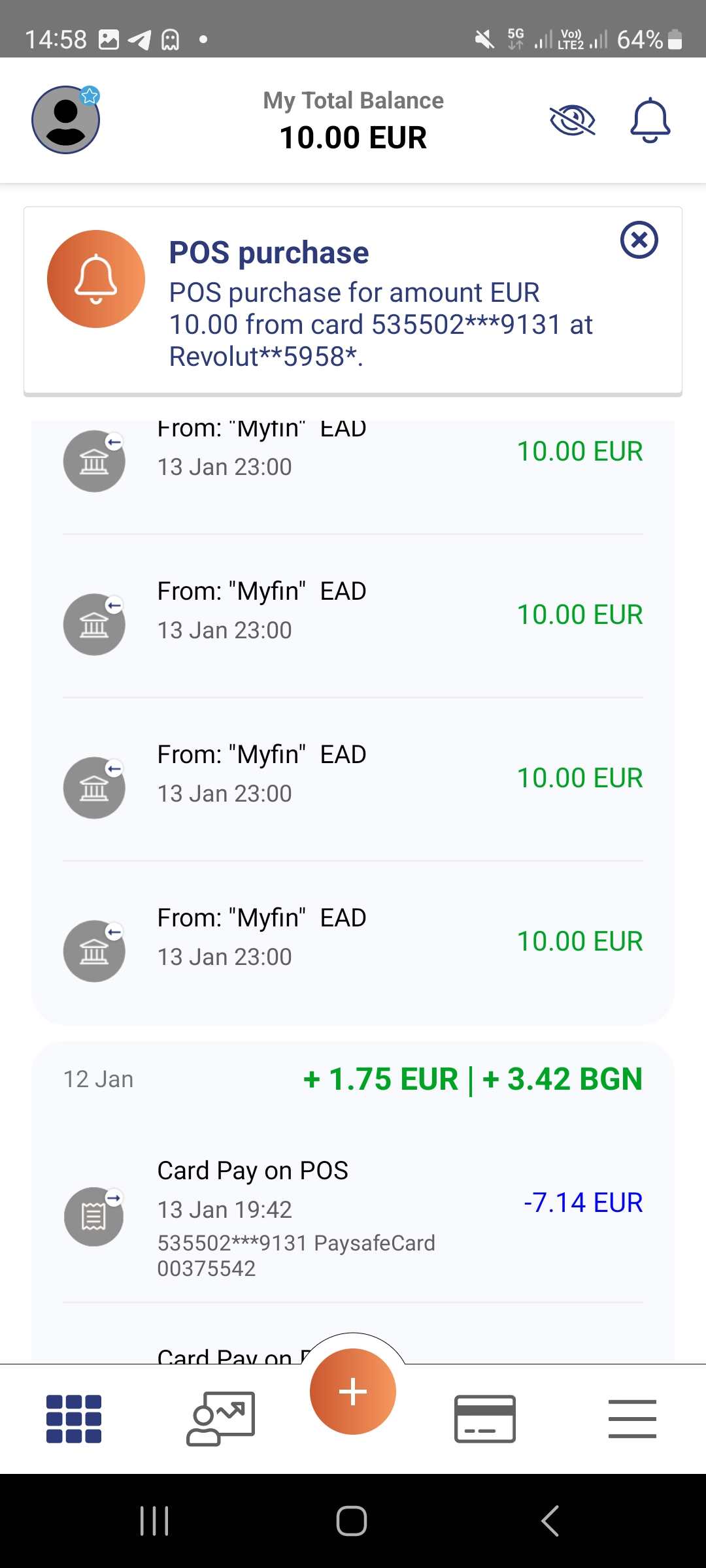
Task: Dismiss the POS purchase notification
Action: [639, 240]
